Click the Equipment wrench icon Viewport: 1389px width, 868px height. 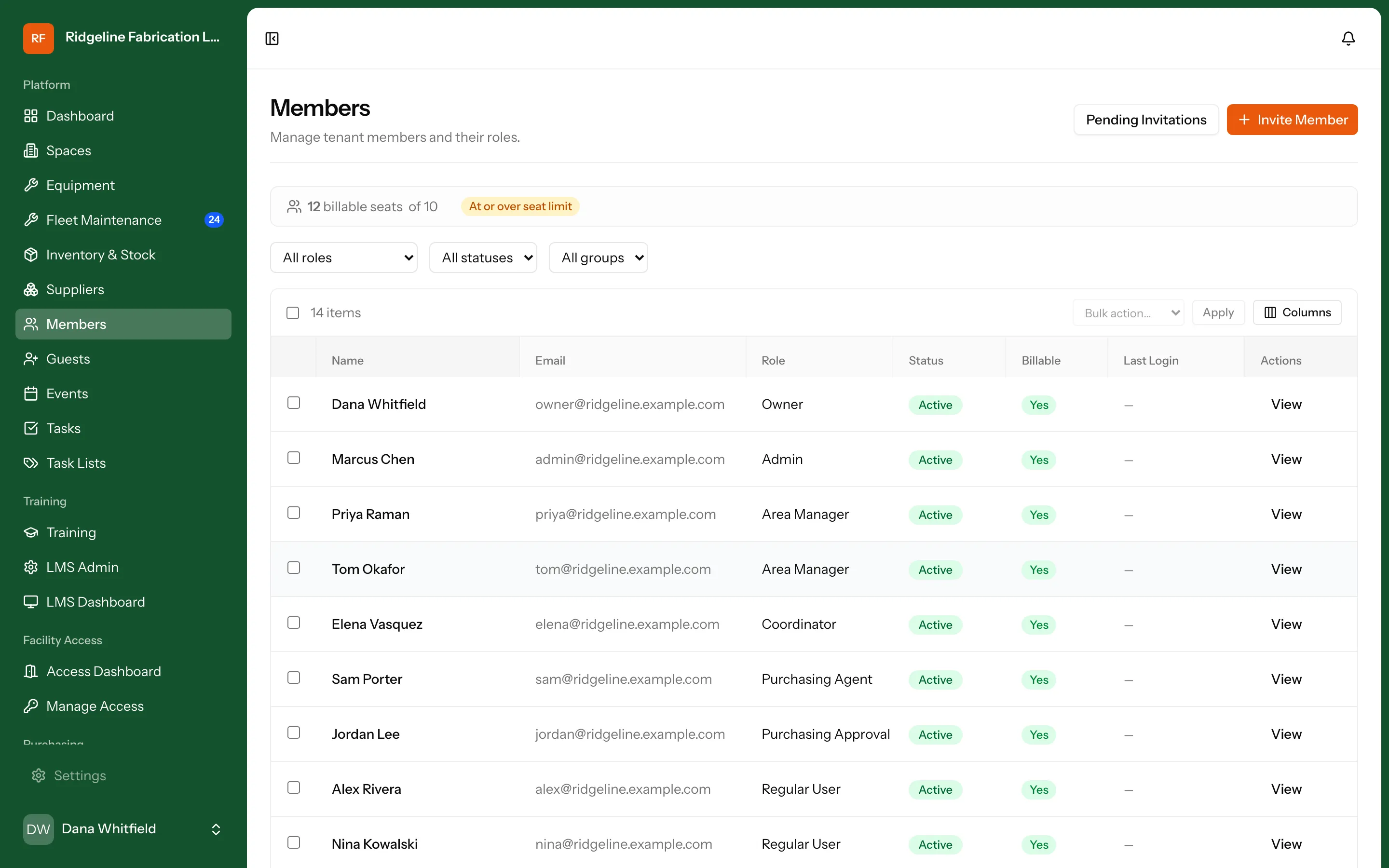31,186
